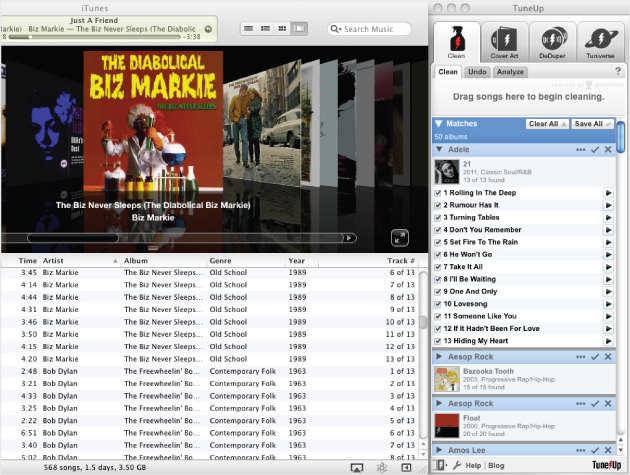Image resolution: width=630 pixels, height=475 pixels.
Task: Sort by the Year column header
Action: tap(302, 260)
